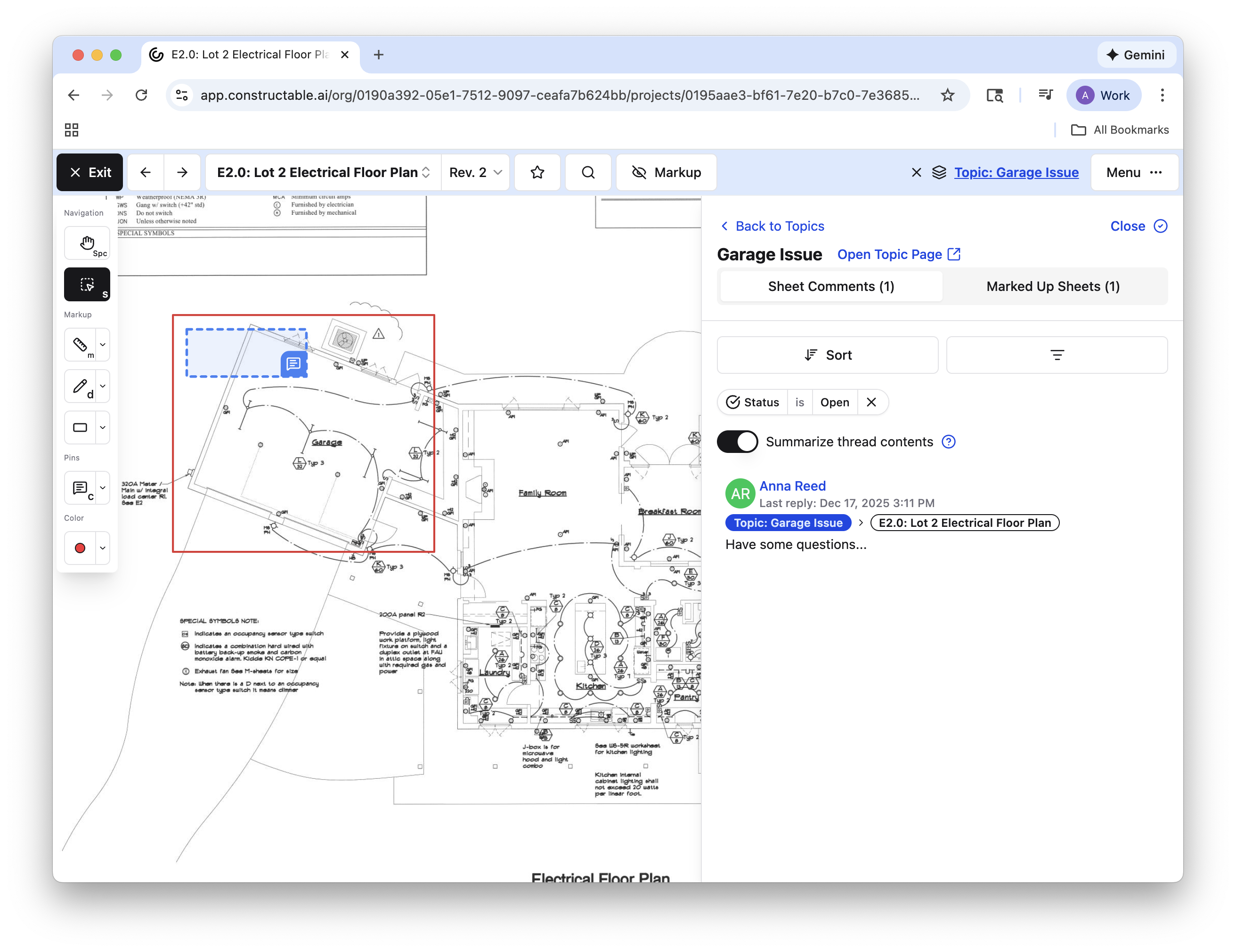Screen dimensions: 1236x952
Task: Select the red color swatch
Action: click(80, 548)
